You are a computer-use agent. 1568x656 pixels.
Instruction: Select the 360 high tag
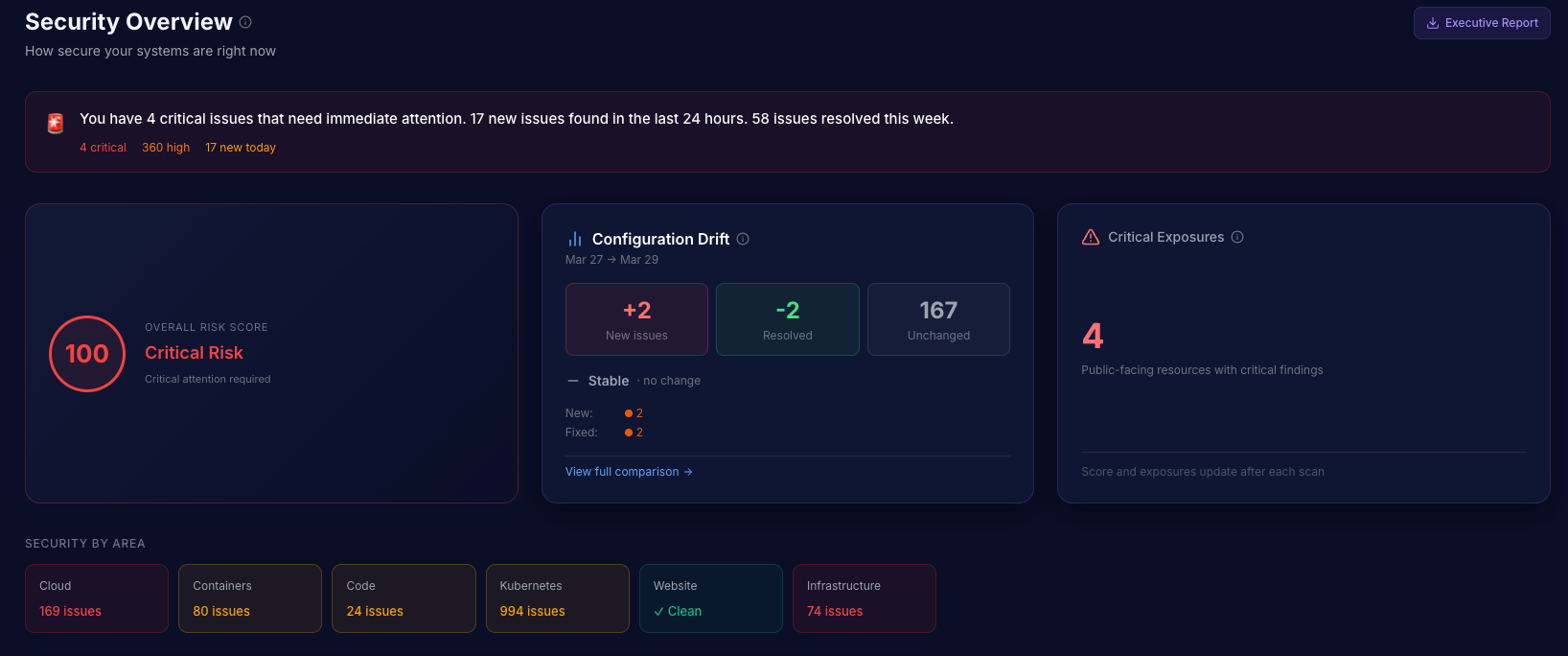click(166, 148)
